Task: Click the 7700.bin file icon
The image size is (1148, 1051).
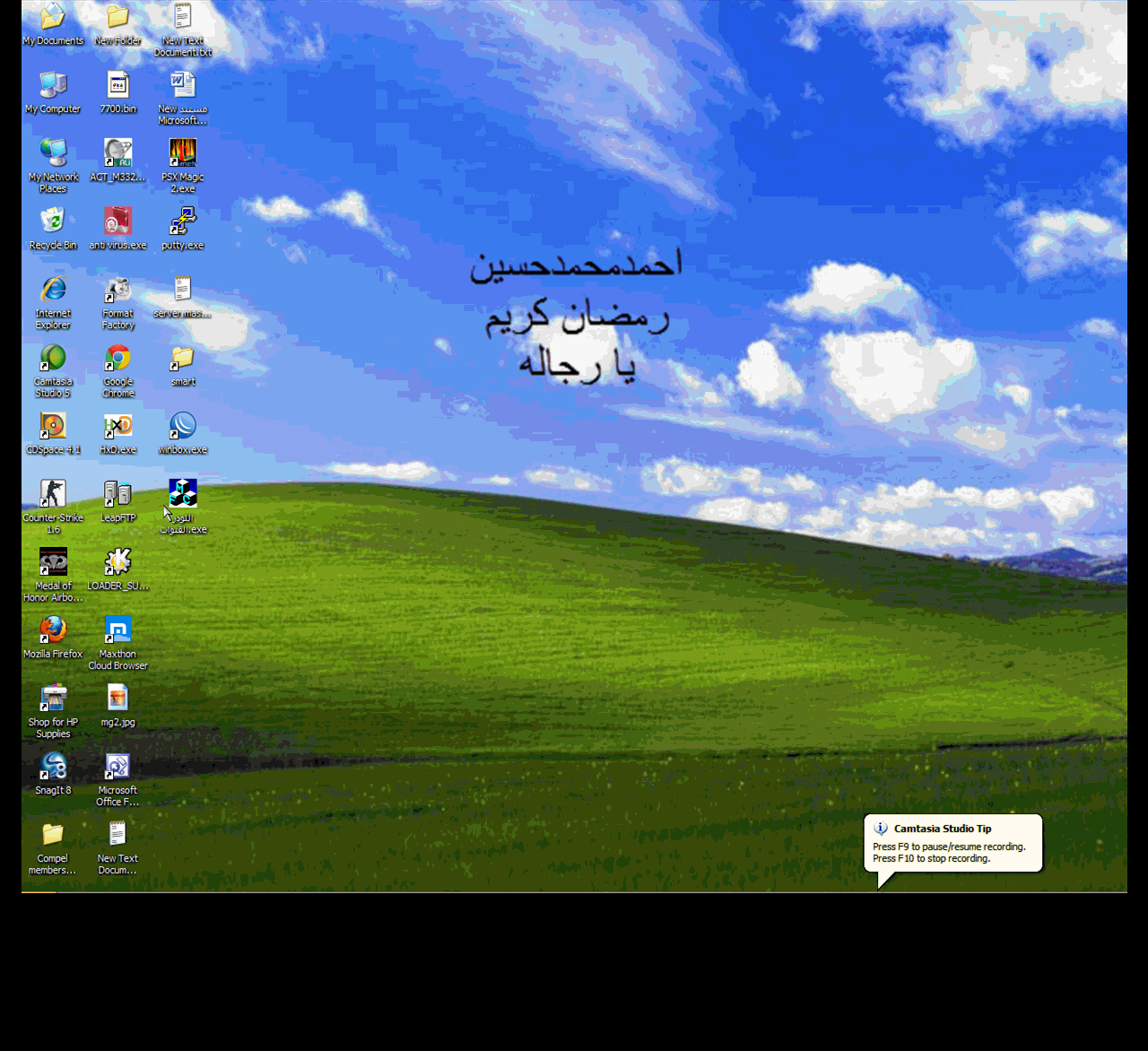Action: pyautogui.click(x=117, y=85)
